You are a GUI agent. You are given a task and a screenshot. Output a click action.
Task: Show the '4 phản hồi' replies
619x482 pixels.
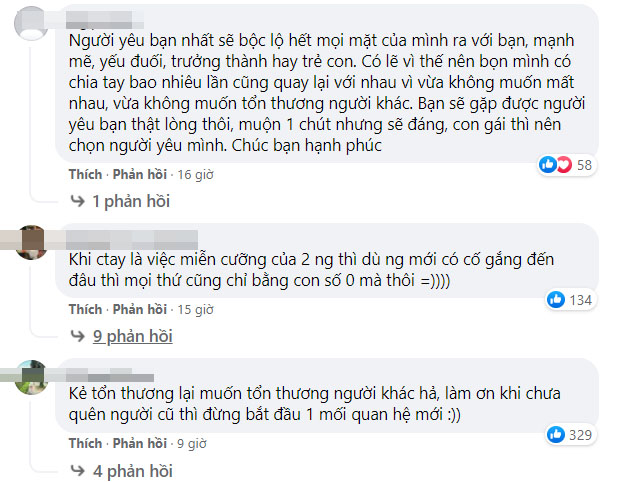pyautogui.click(x=129, y=470)
